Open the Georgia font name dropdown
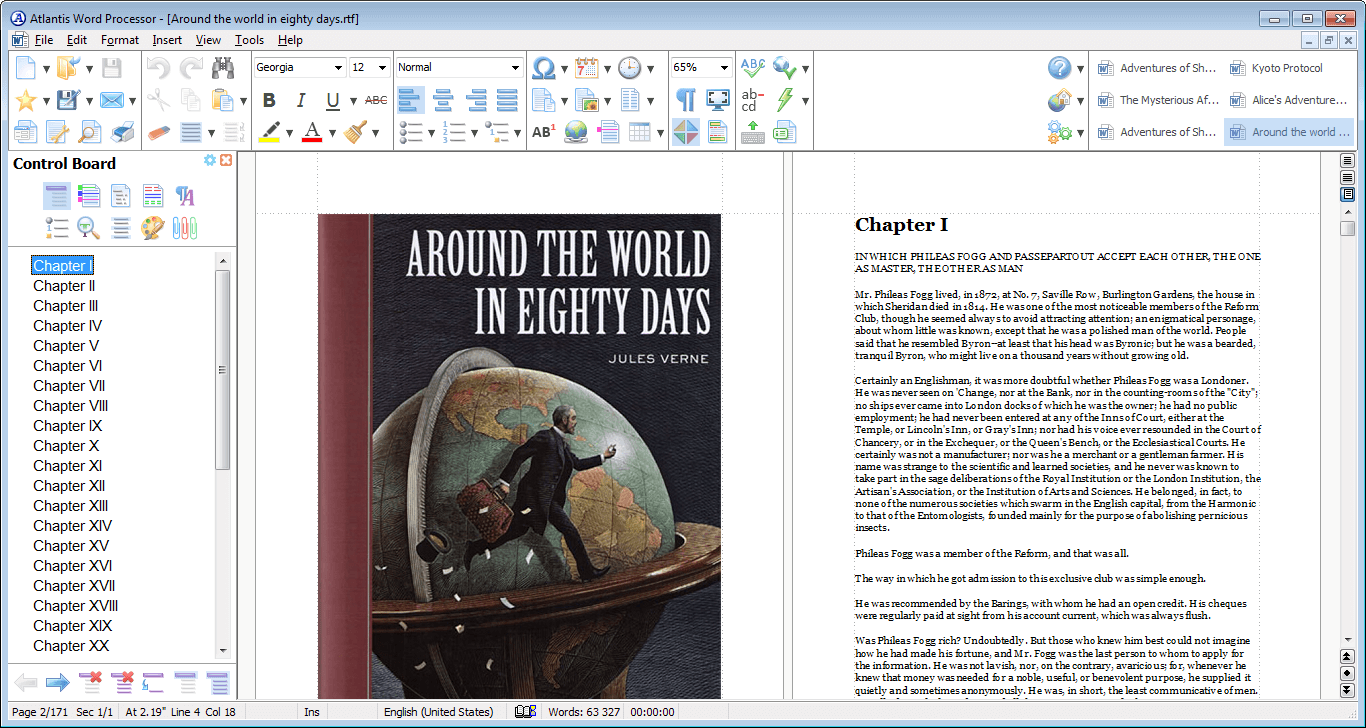The width and height of the screenshot is (1366, 728). (337, 68)
